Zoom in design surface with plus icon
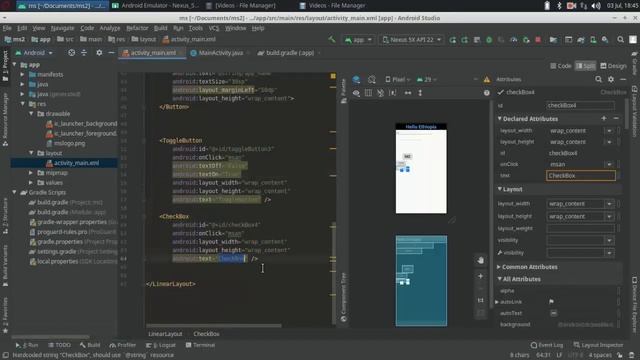 480,276
